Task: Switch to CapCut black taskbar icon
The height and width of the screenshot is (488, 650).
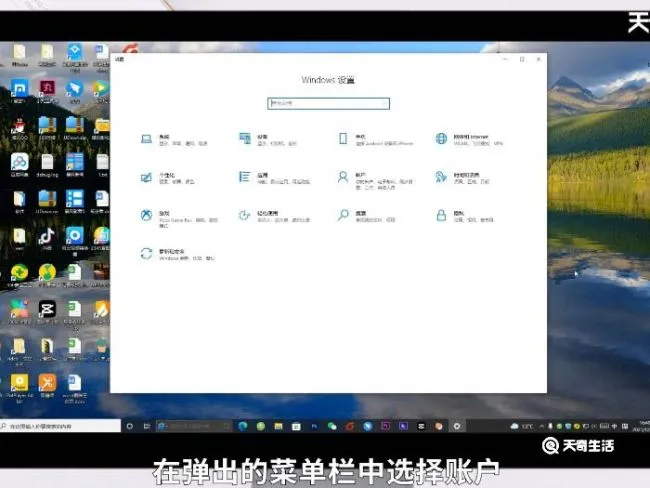Action: click(x=421, y=426)
